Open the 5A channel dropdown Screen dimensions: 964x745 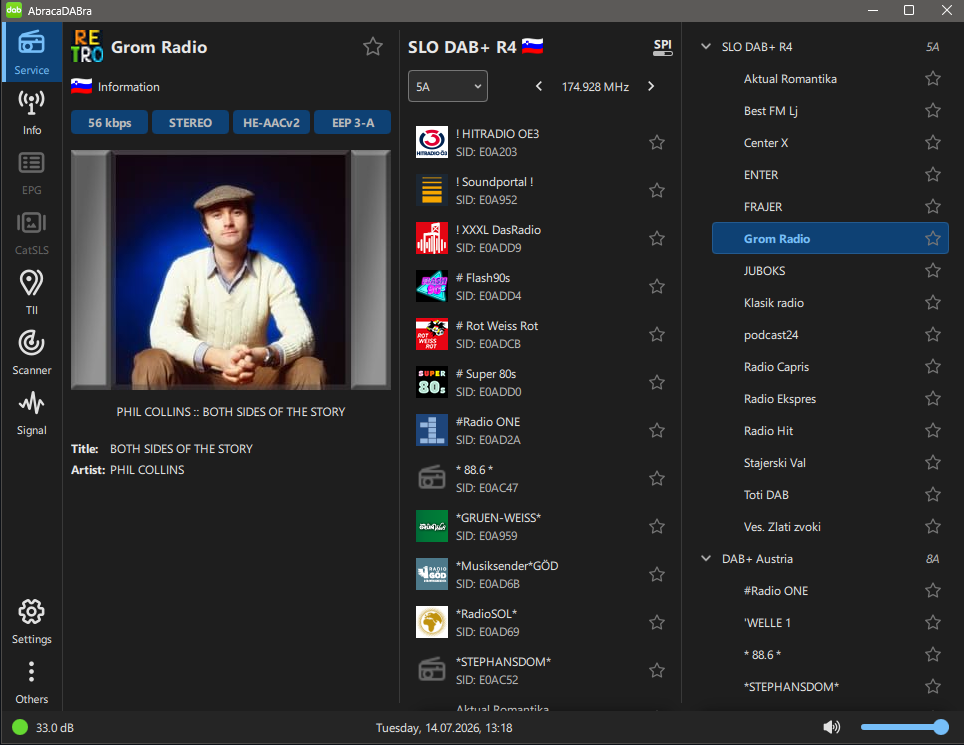point(448,86)
